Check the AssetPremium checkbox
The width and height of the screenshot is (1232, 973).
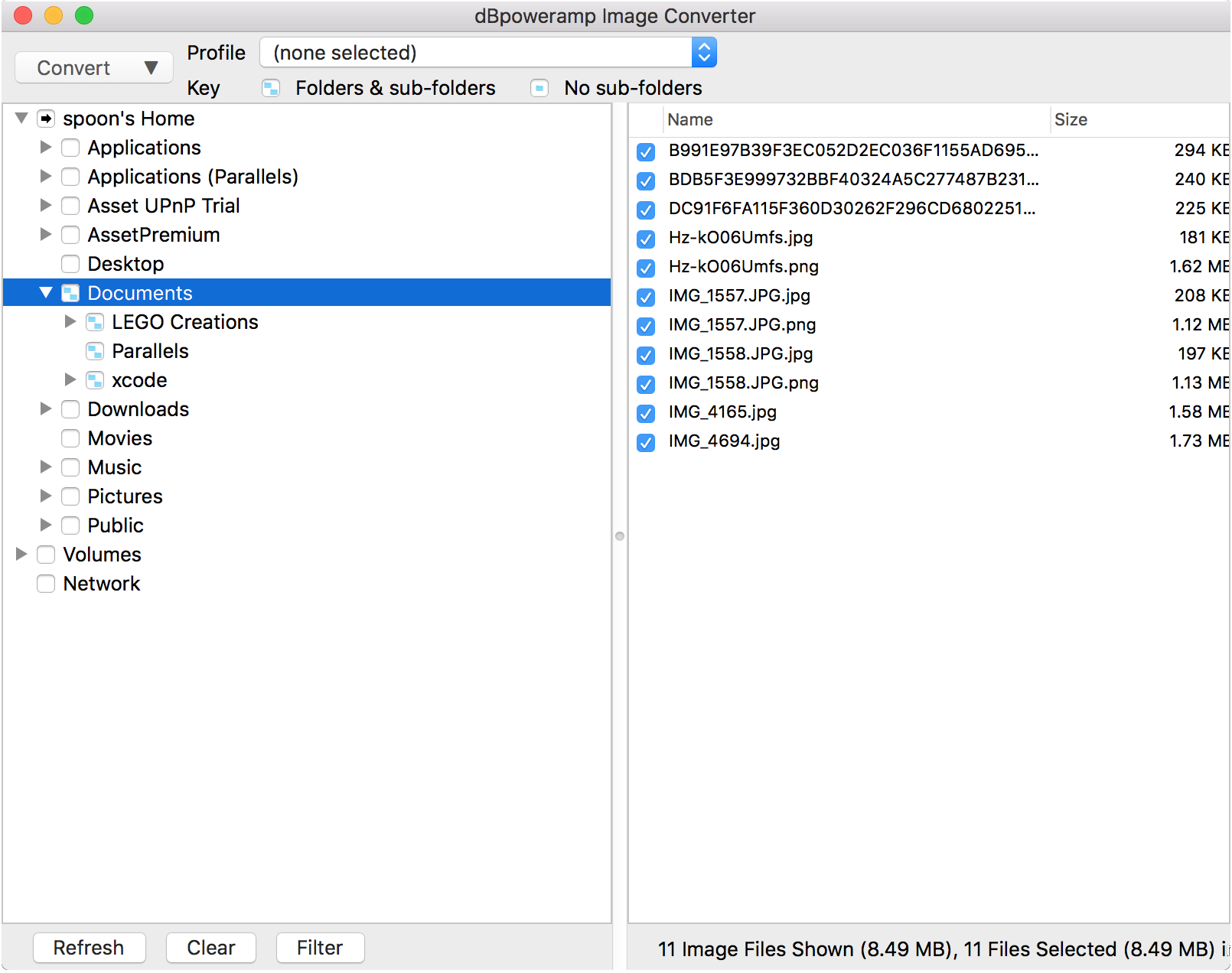pyautogui.click(x=70, y=235)
